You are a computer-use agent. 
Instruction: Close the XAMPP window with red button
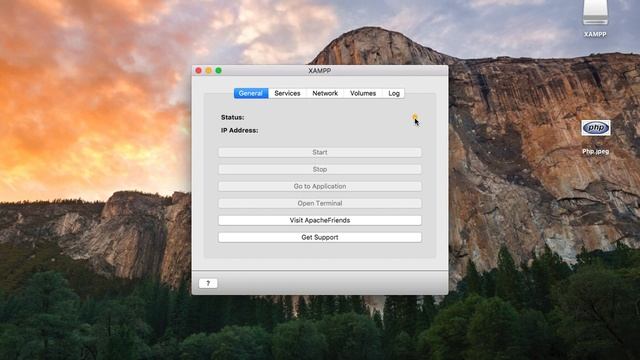pos(198,71)
